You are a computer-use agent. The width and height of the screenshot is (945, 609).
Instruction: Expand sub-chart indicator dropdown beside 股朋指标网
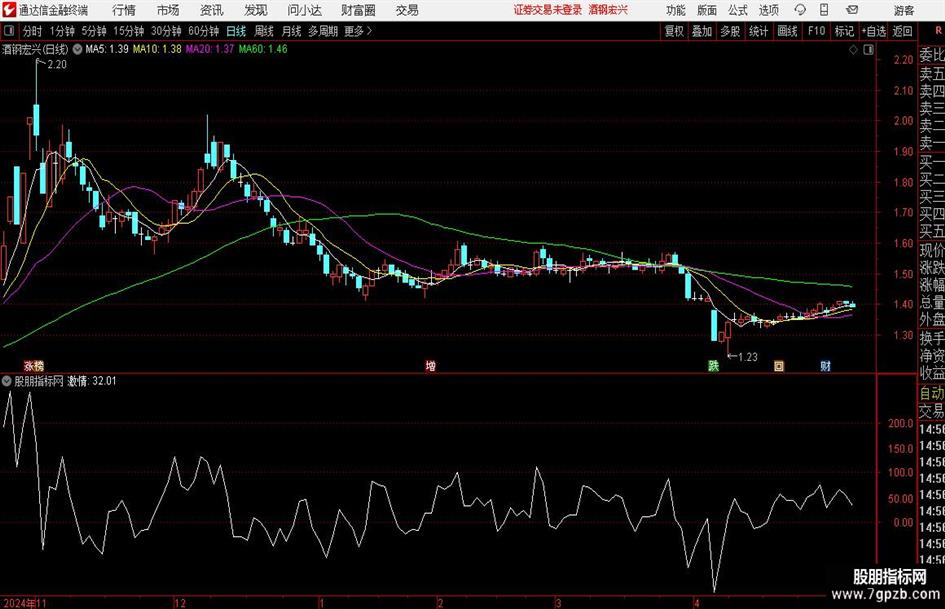point(7,381)
